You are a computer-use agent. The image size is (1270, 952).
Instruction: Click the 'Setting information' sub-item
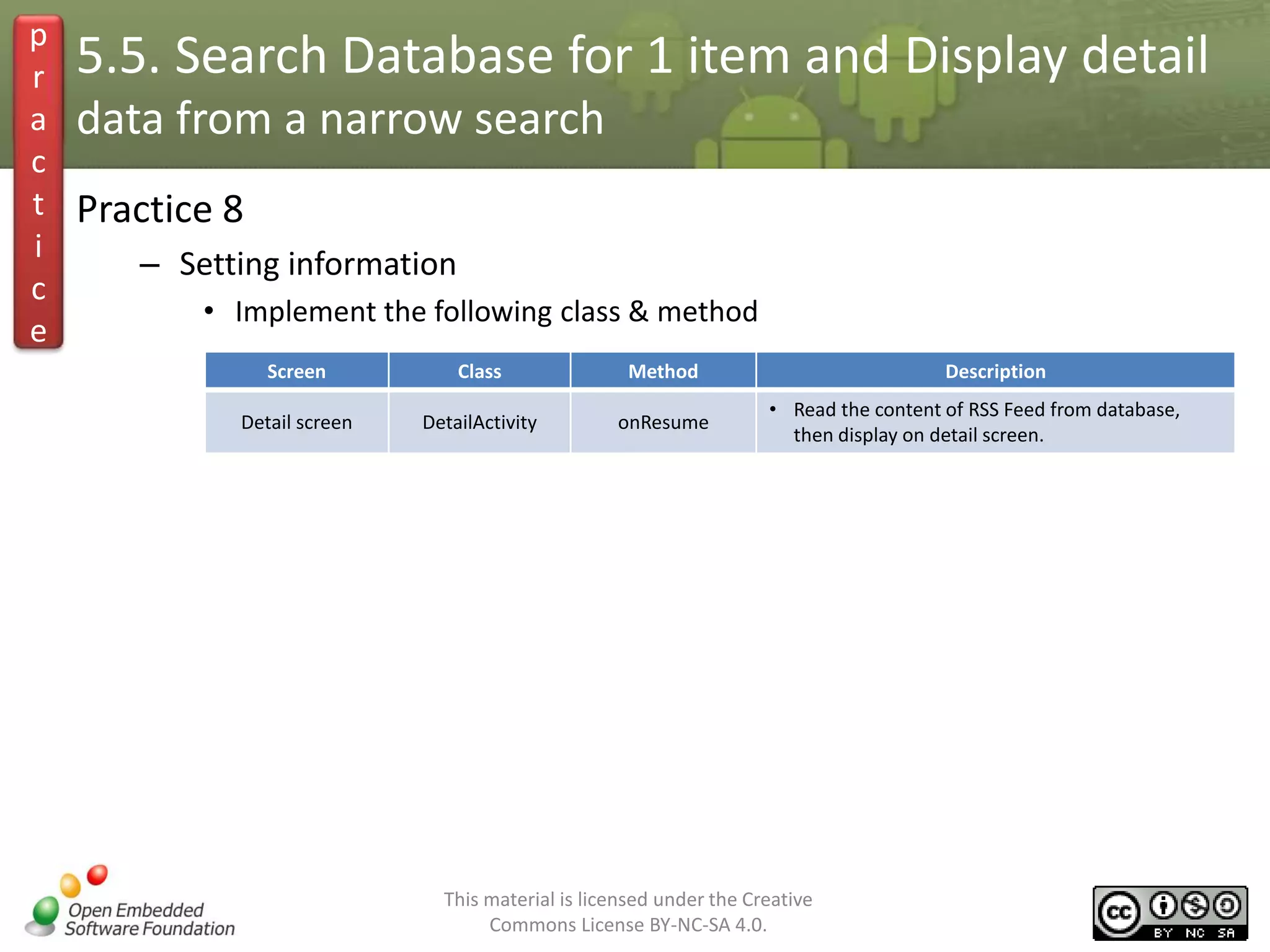pyautogui.click(x=317, y=264)
